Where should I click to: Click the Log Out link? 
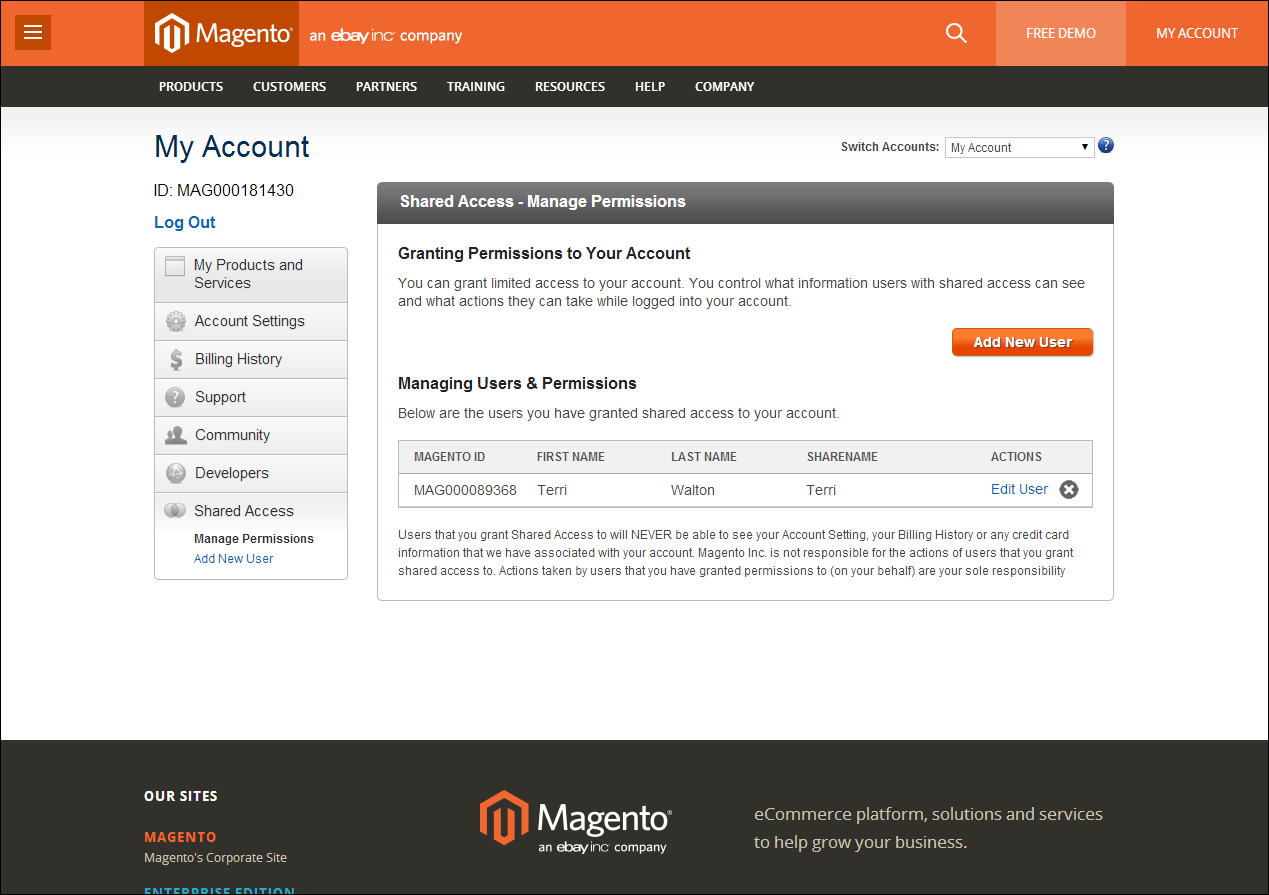click(185, 222)
